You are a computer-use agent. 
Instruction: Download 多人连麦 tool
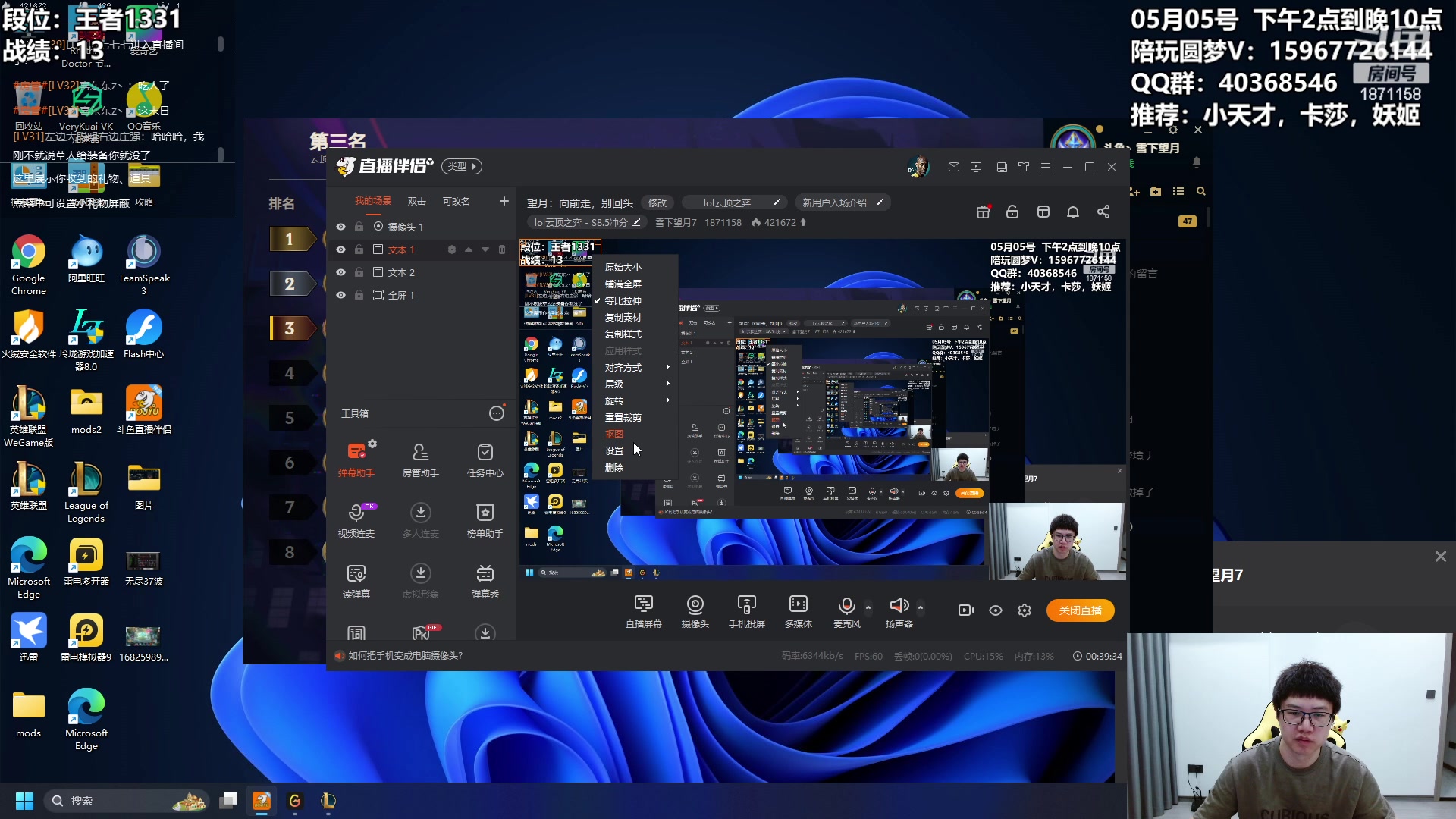[x=420, y=520]
